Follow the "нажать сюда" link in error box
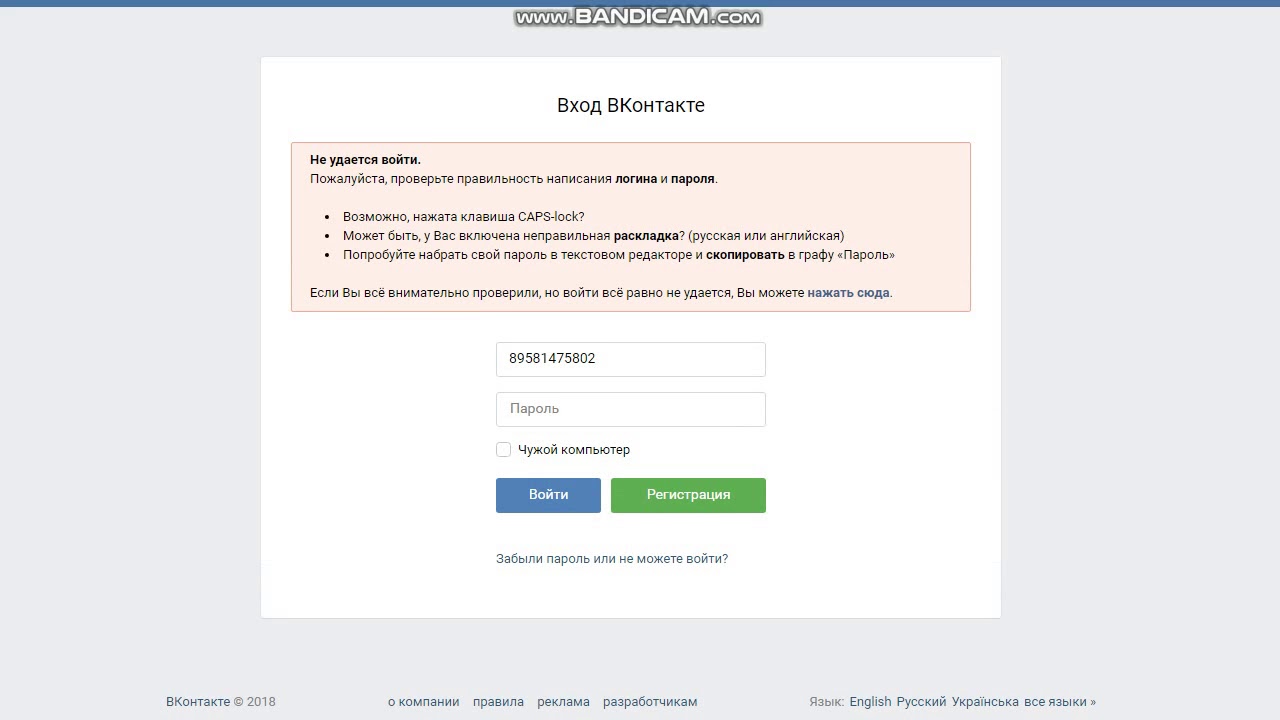The width and height of the screenshot is (1280, 720). [848, 293]
